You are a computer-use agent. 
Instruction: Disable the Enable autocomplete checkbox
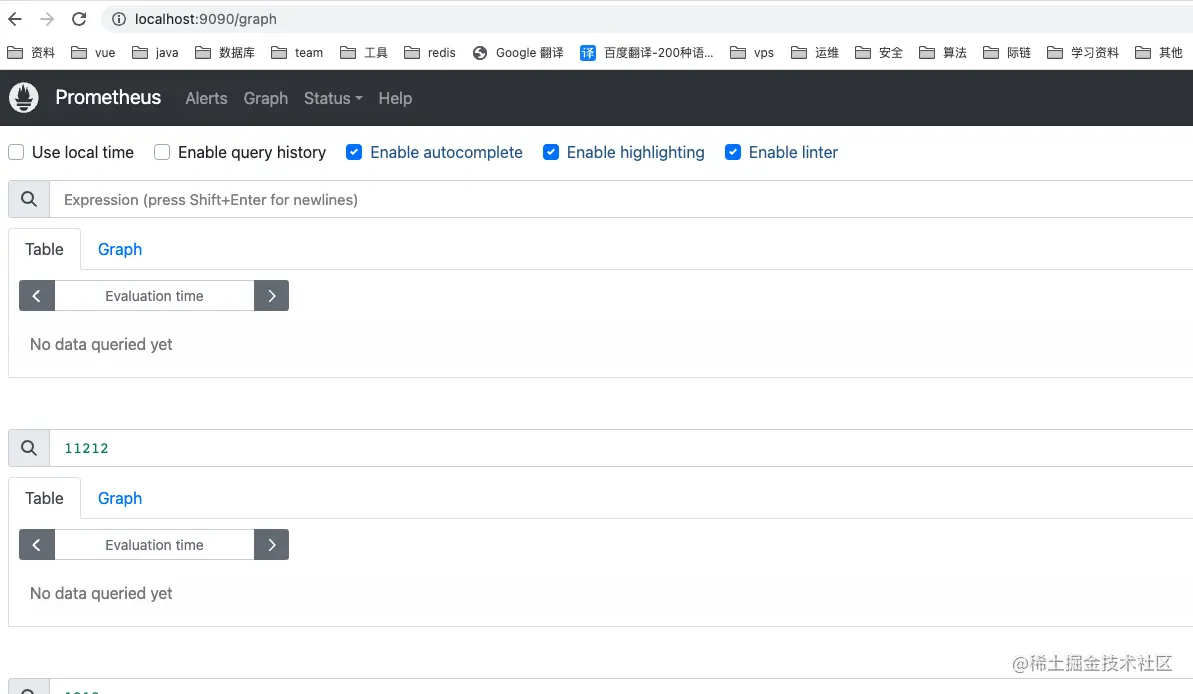(x=354, y=152)
